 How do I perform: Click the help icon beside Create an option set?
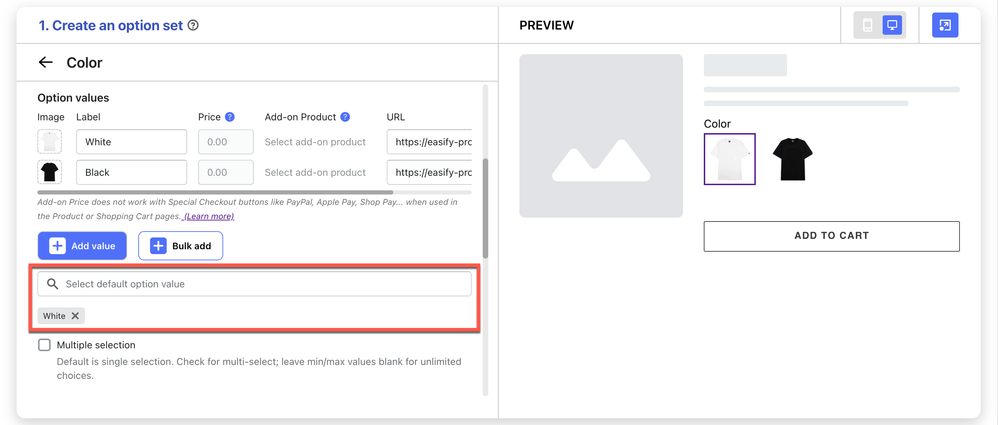[193, 25]
